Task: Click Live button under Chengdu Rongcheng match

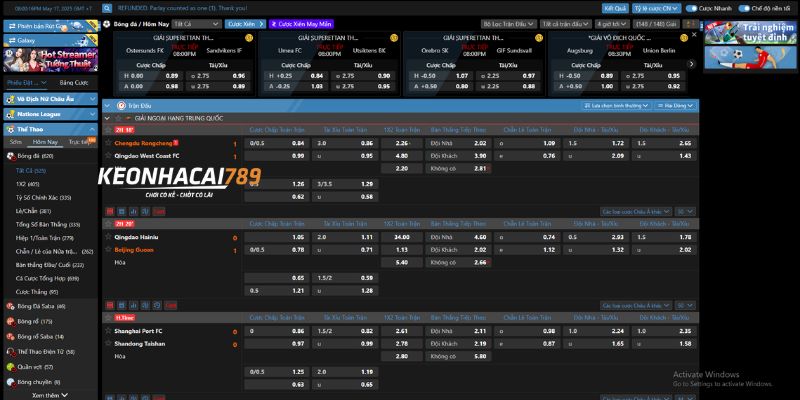Action: point(159,211)
